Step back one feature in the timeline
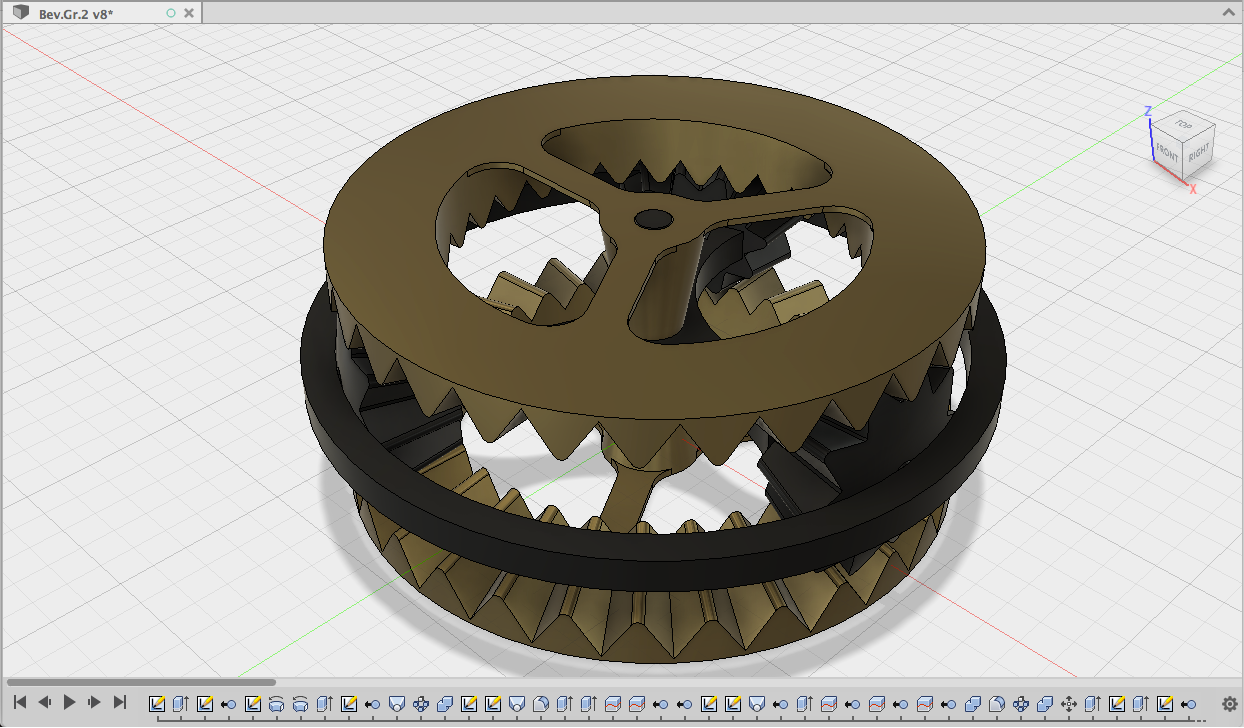Viewport: 1244px width, 728px height. pyautogui.click(x=44, y=702)
